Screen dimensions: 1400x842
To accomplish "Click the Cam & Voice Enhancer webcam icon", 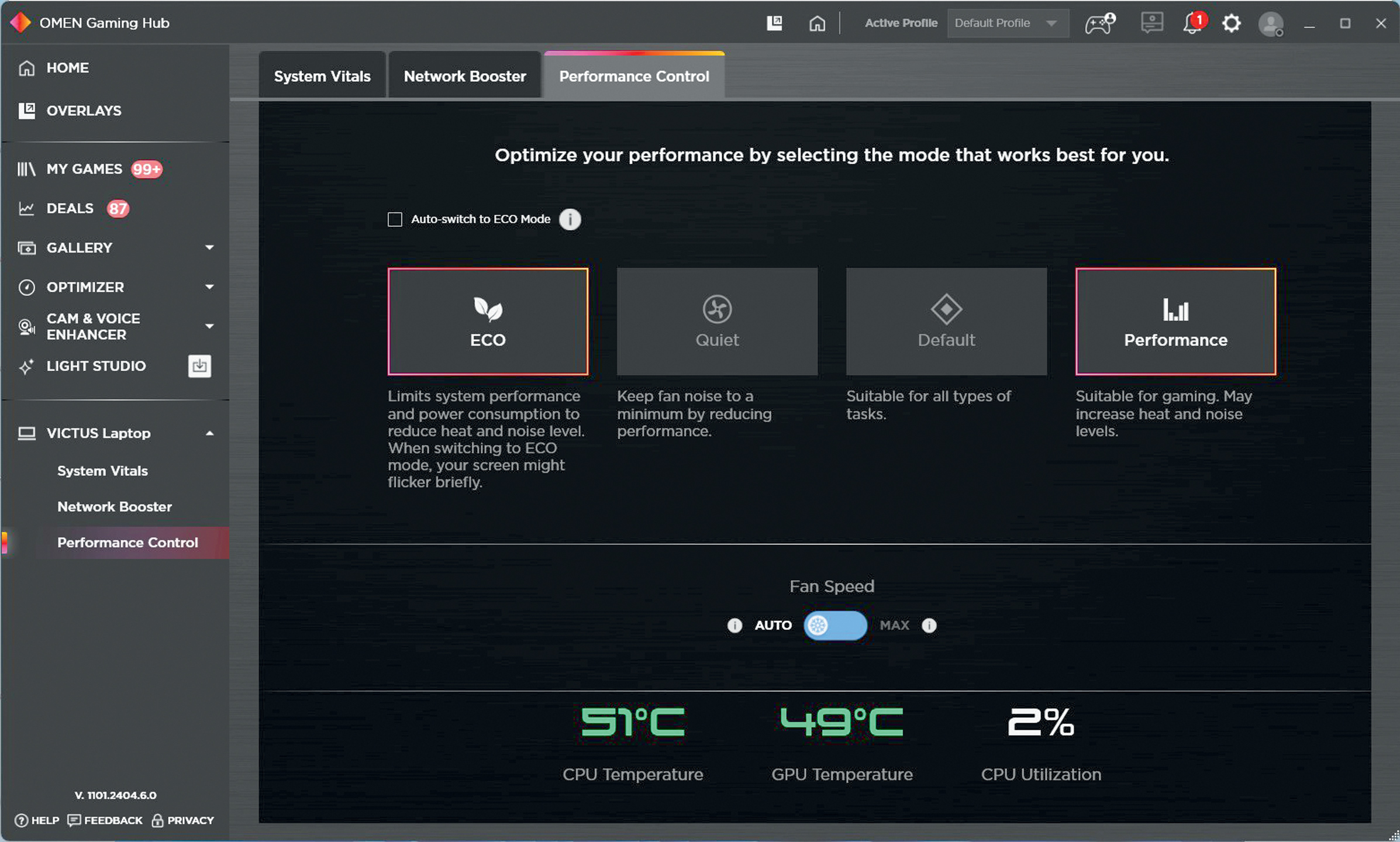I will click(27, 327).
